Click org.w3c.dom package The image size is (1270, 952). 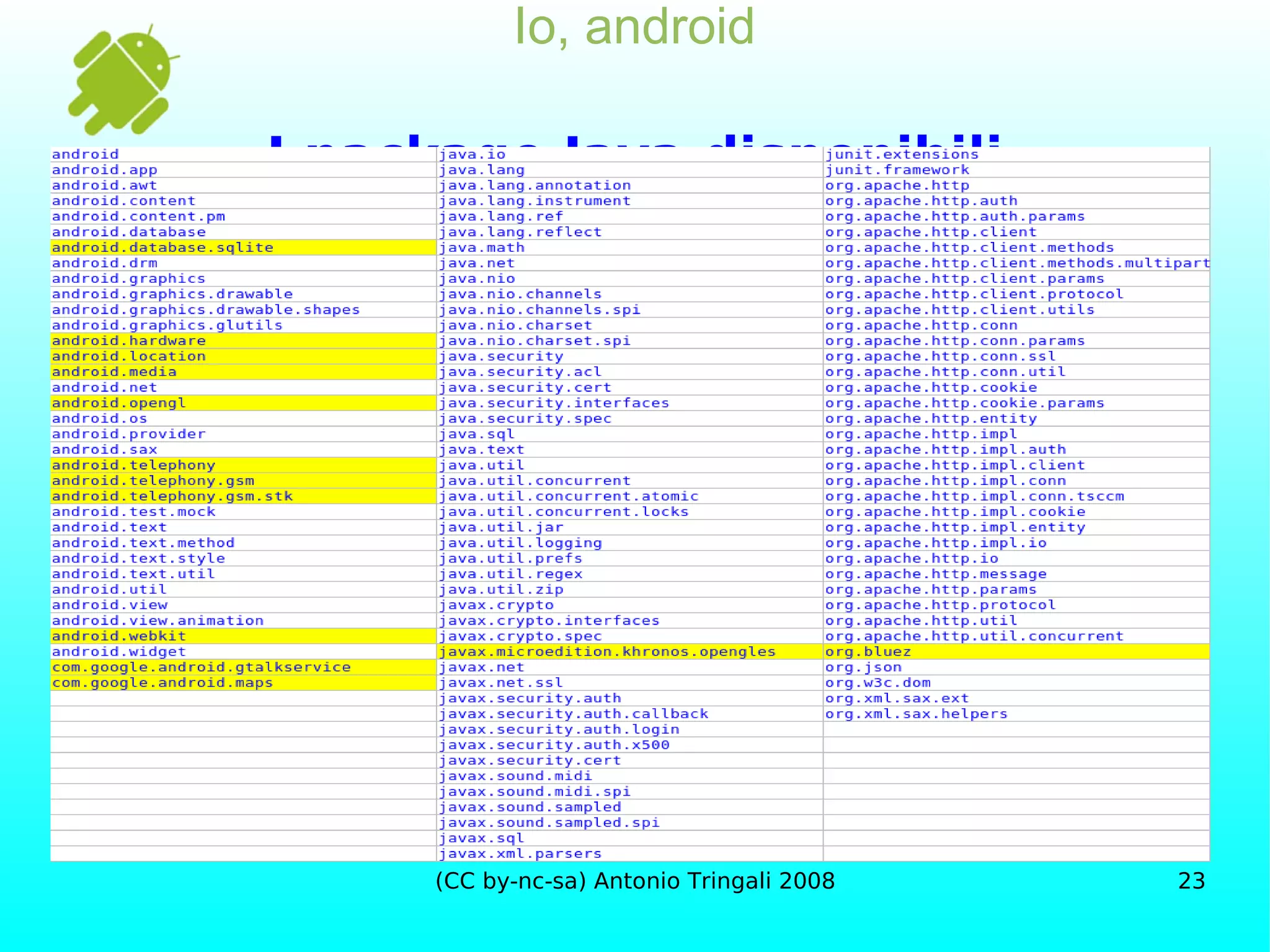pyautogui.click(x=1016, y=683)
